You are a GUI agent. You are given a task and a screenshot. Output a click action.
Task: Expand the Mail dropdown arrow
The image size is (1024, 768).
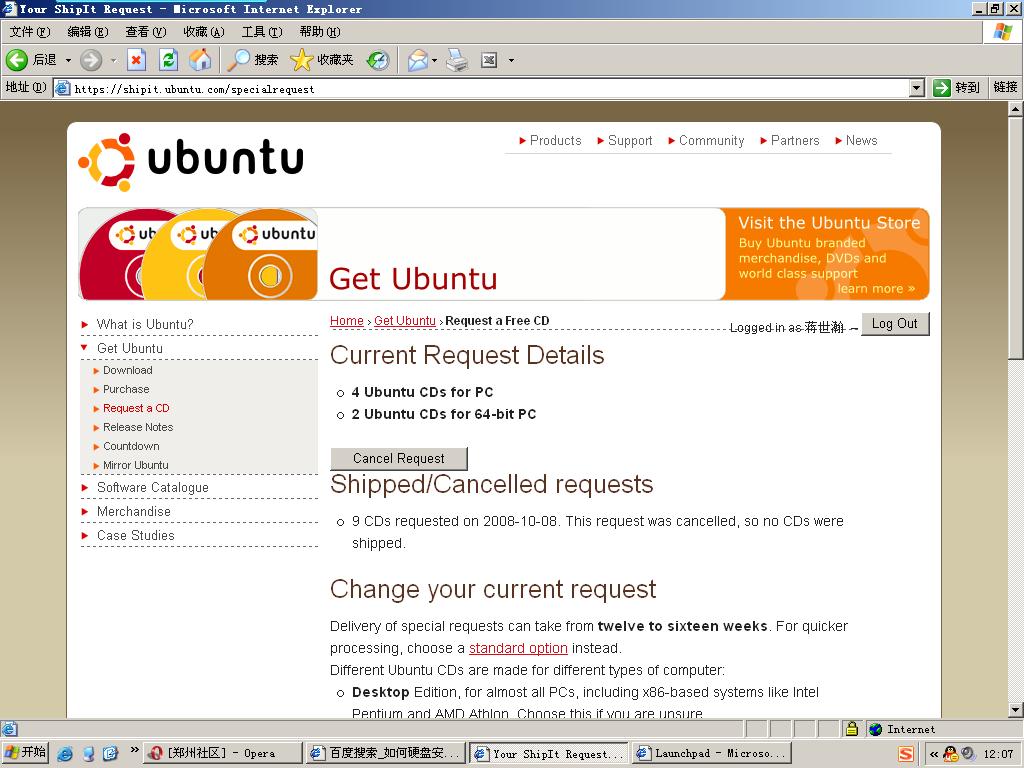[x=434, y=60]
